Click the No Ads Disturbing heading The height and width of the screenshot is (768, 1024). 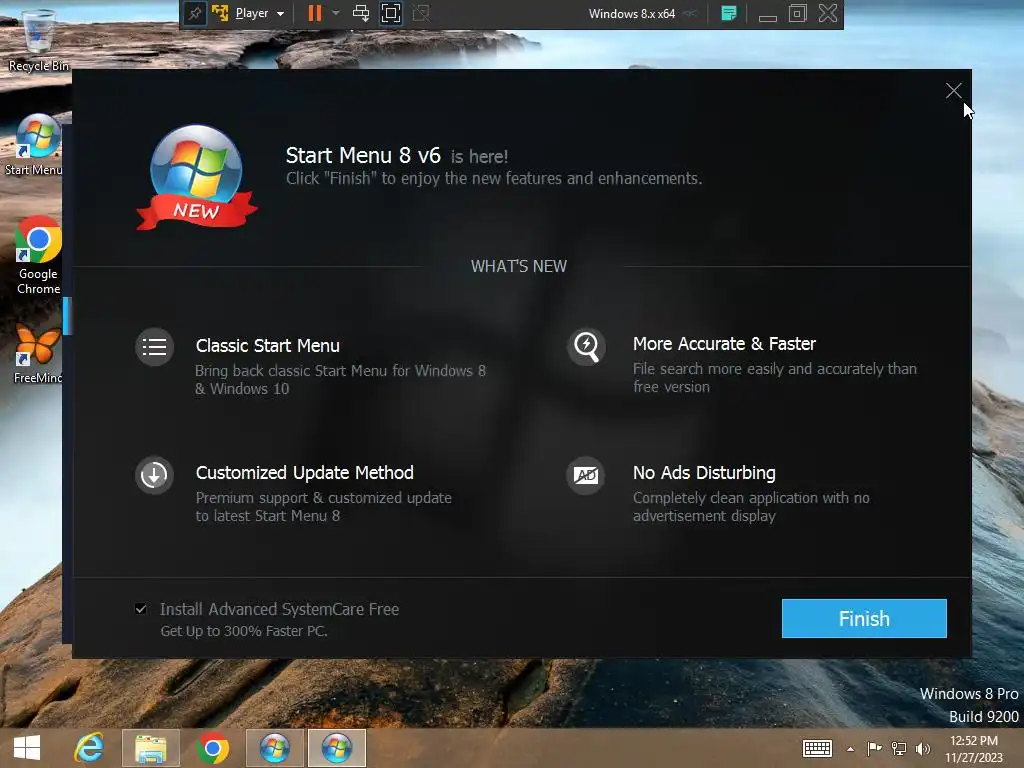coord(704,473)
